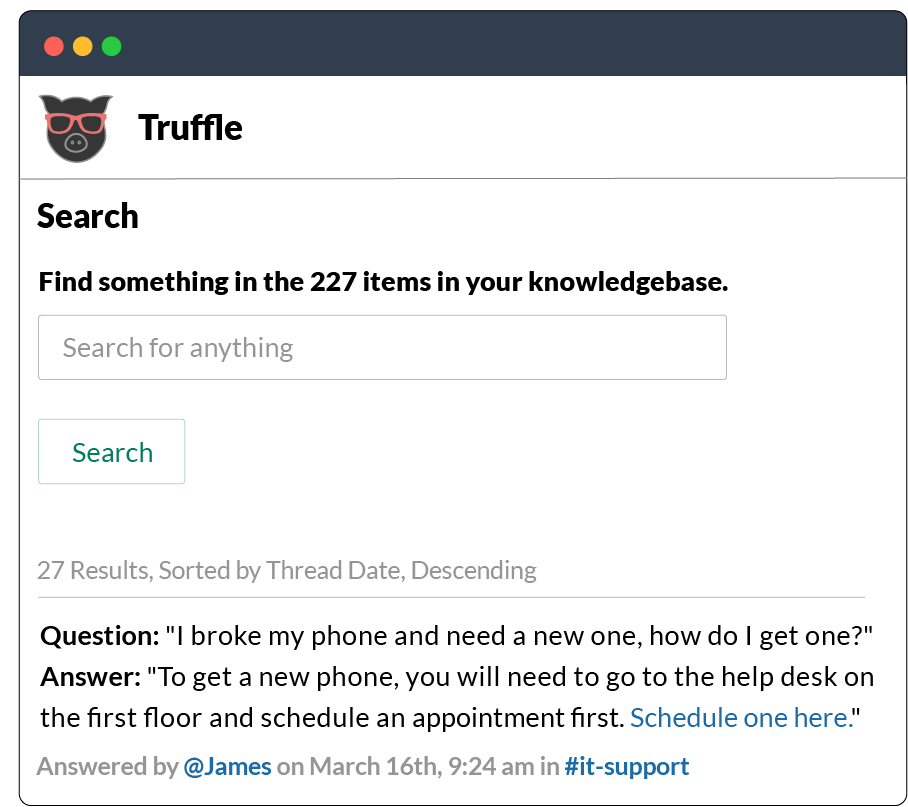The width and height of the screenshot is (908, 807).
Task: Focus the 'Search for anything' input field
Action: click(x=382, y=347)
